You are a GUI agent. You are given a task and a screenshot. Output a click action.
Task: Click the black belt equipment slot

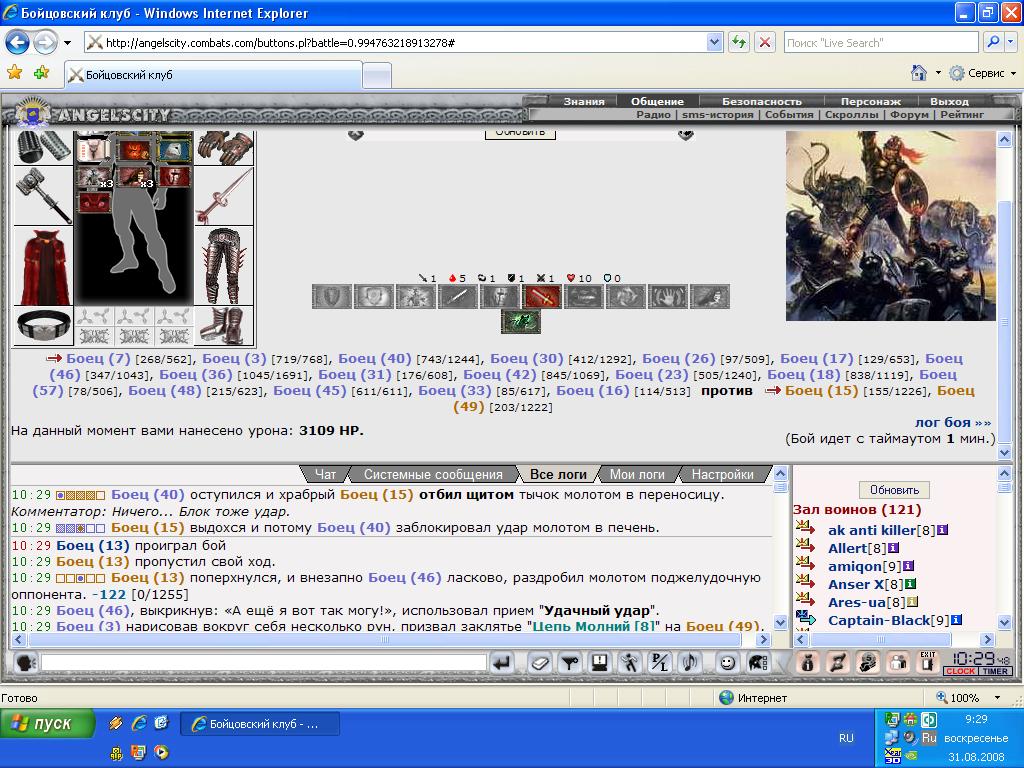point(43,325)
